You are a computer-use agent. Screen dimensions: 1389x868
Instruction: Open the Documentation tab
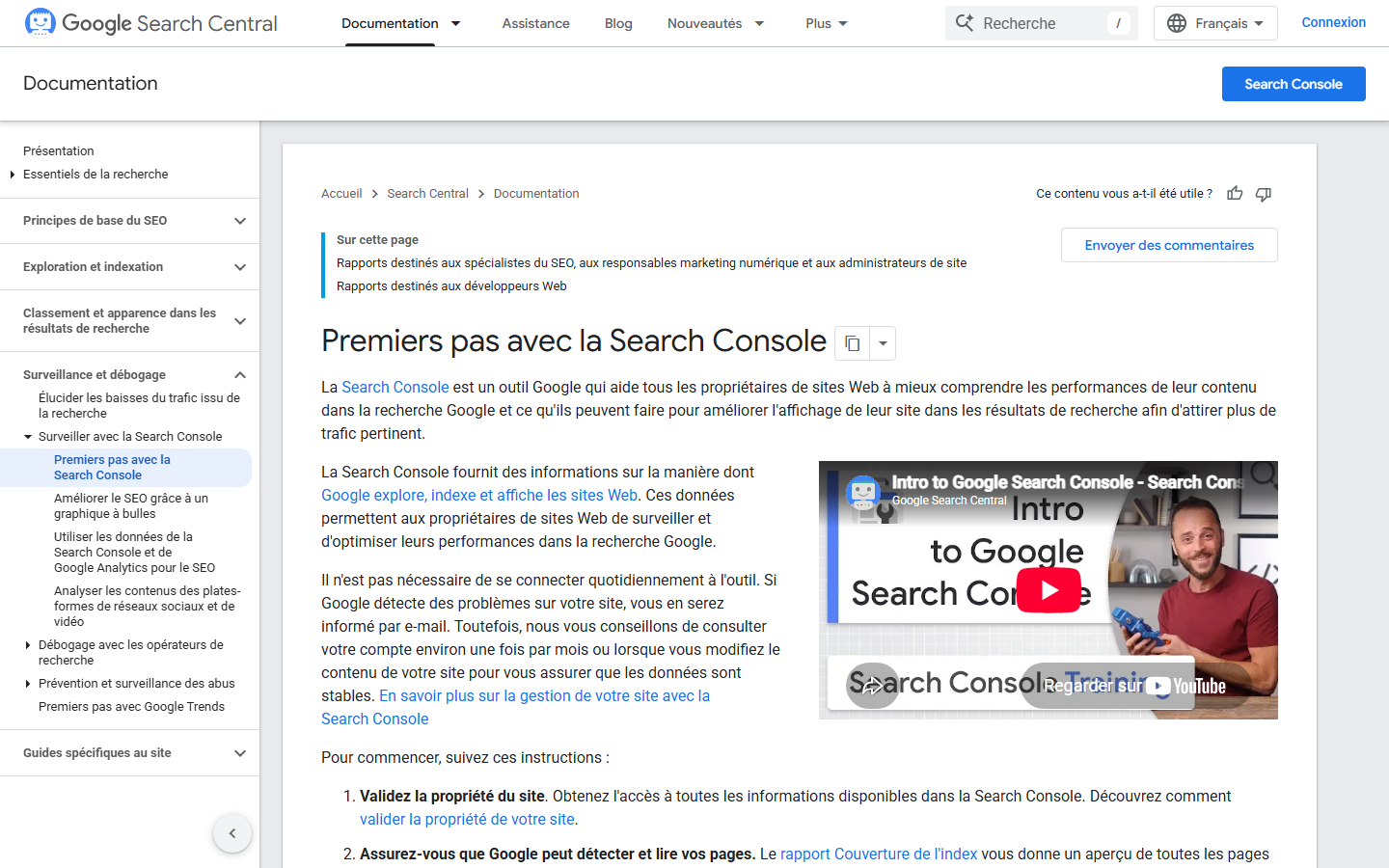390,23
